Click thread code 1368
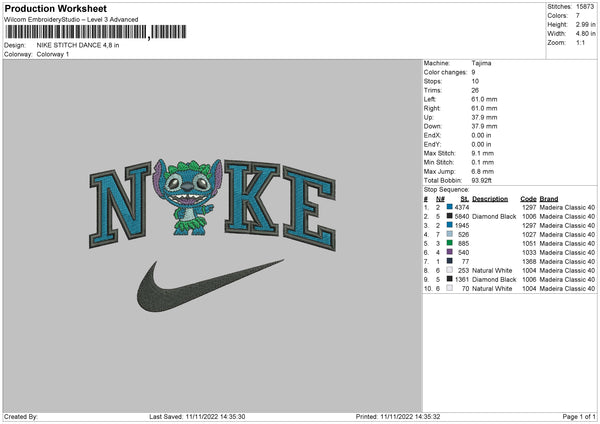 click(529, 261)
